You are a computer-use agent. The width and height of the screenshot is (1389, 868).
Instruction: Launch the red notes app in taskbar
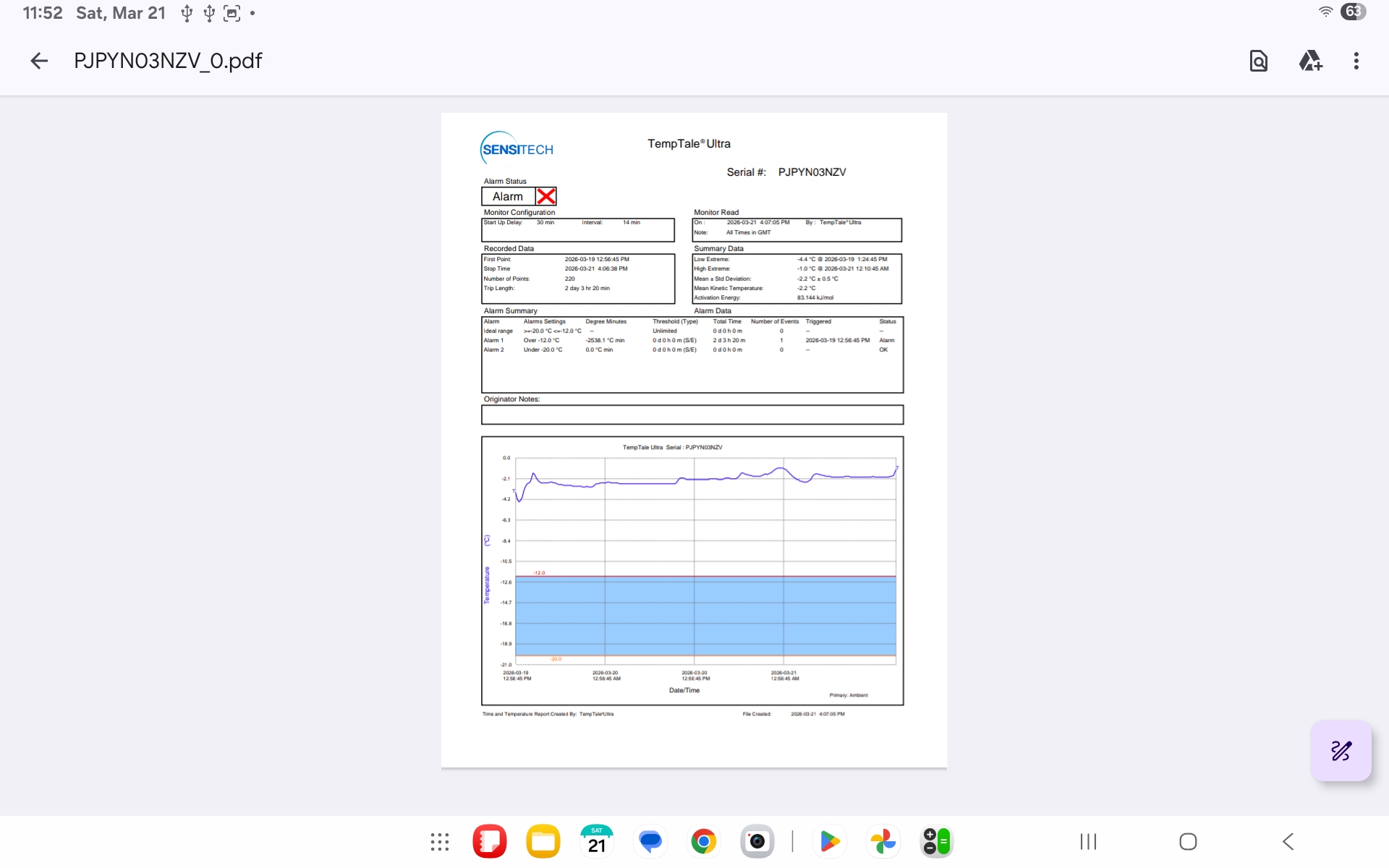coord(490,841)
